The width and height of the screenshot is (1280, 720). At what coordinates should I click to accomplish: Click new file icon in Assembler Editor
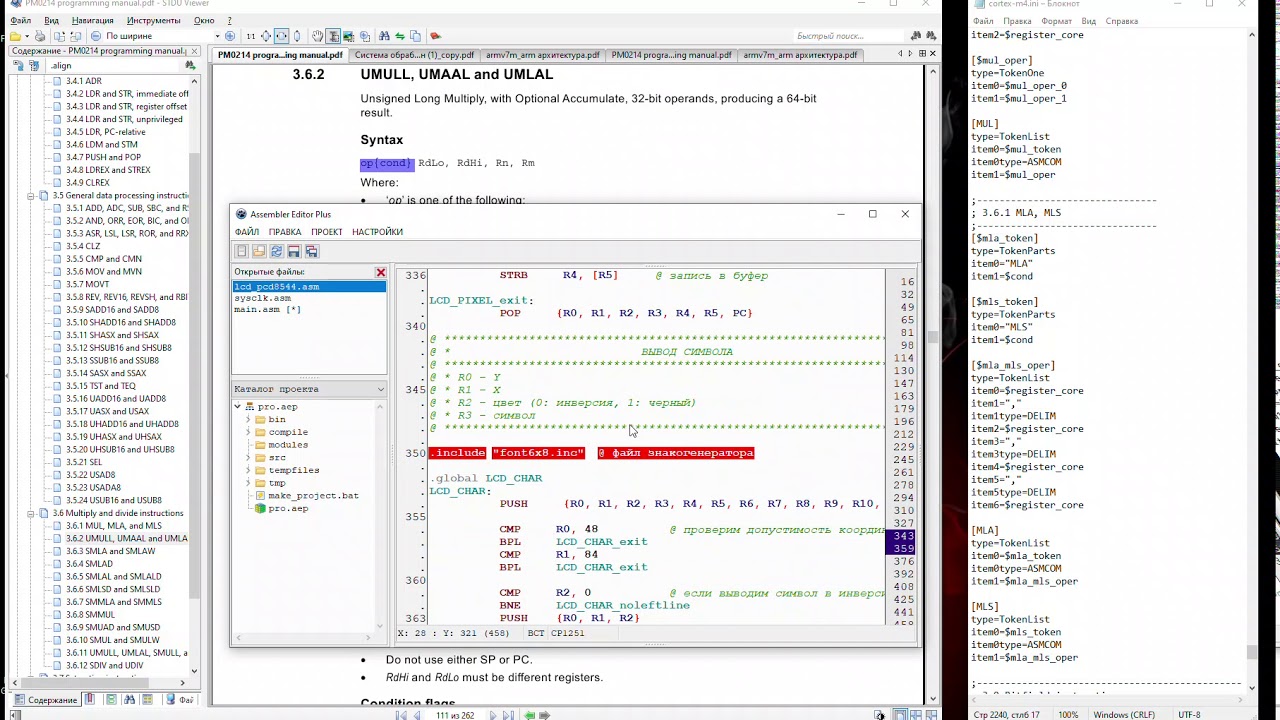241,251
